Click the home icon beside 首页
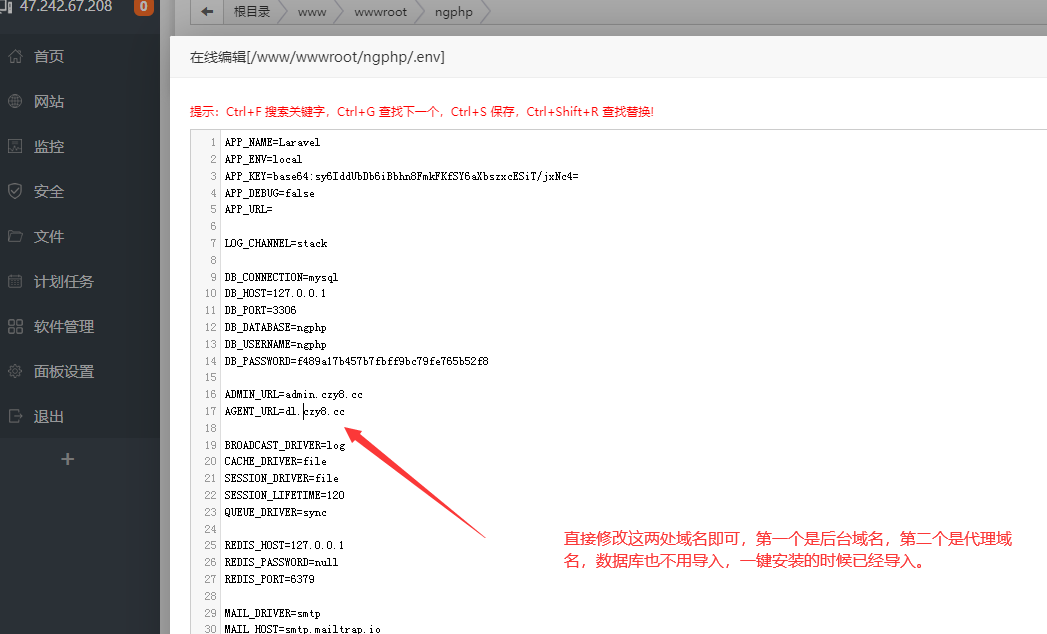1047x634 pixels. [x=15, y=57]
